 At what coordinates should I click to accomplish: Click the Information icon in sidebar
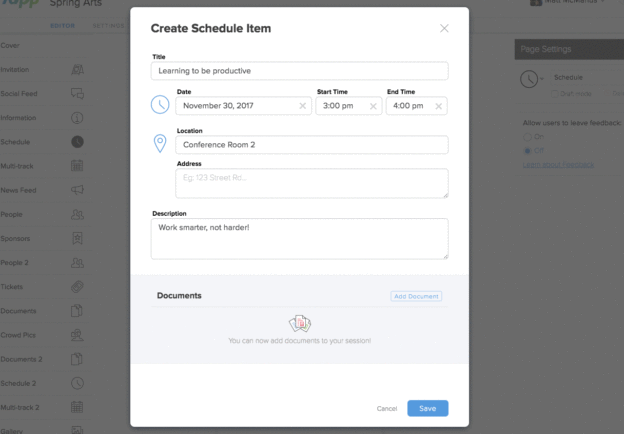click(x=77, y=118)
